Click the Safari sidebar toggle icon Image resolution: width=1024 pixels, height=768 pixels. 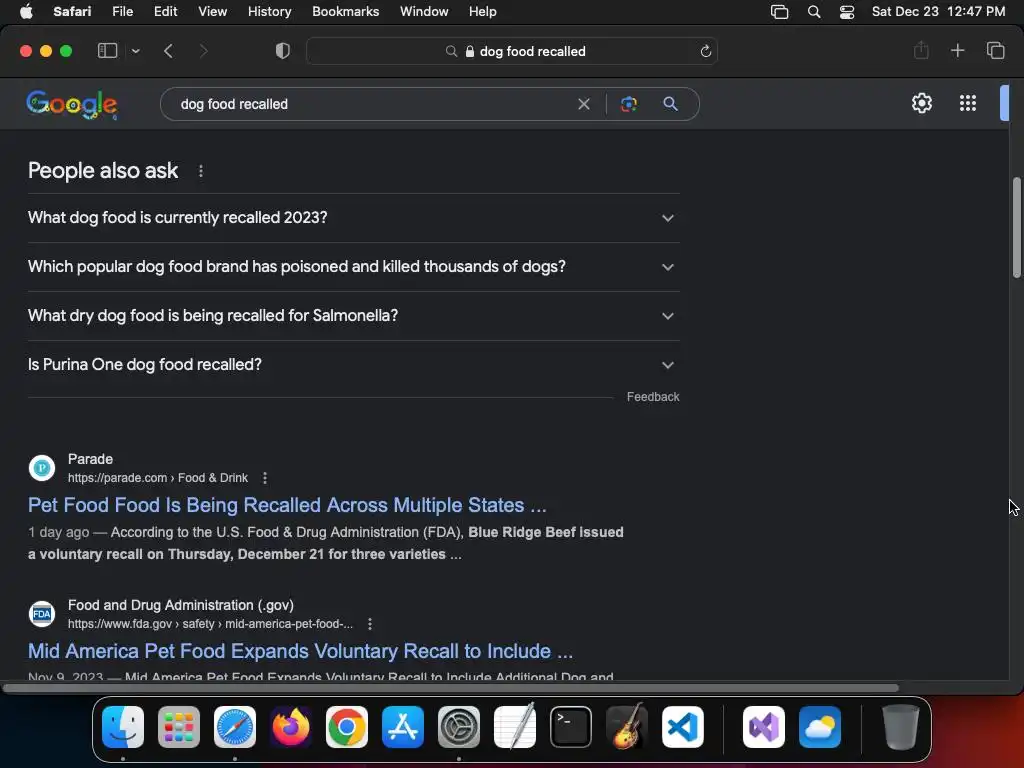click(x=107, y=51)
